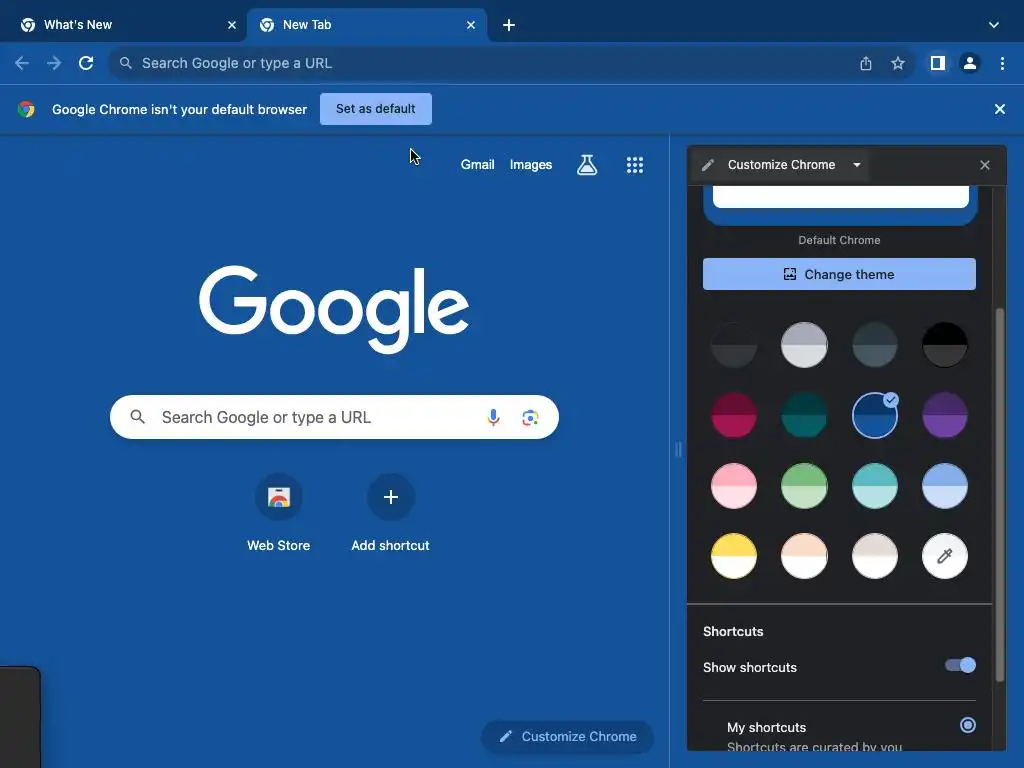Expand the Customize Chrome panel dropdown
This screenshot has height=768, width=1024.
pyautogui.click(x=857, y=165)
